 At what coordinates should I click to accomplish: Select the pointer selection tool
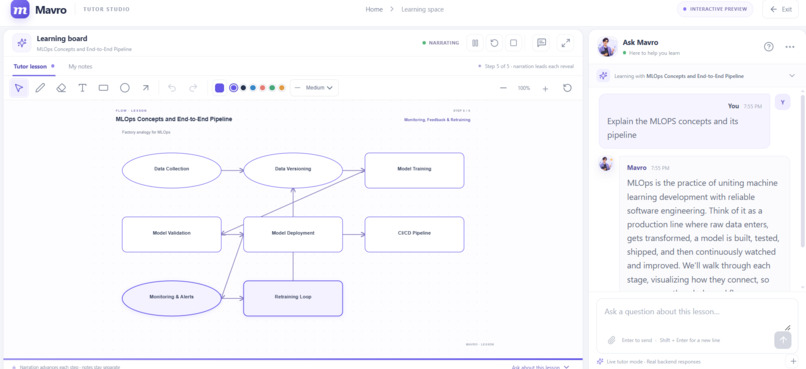[19, 88]
